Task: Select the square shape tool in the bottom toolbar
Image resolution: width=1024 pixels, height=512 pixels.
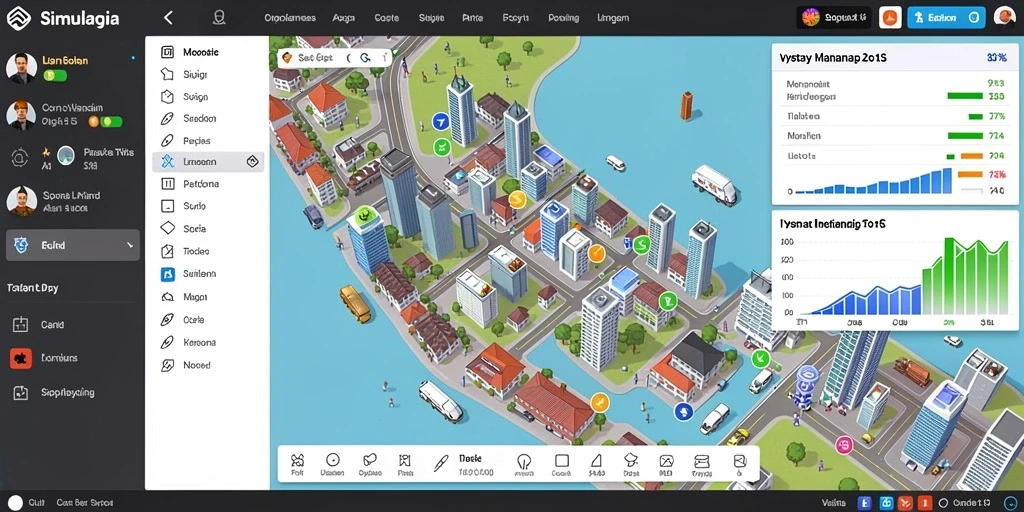Action: pyautogui.click(x=562, y=460)
